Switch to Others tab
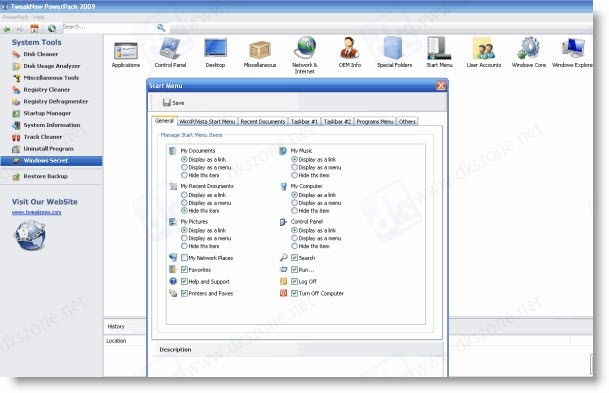 click(x=407, y=122)
